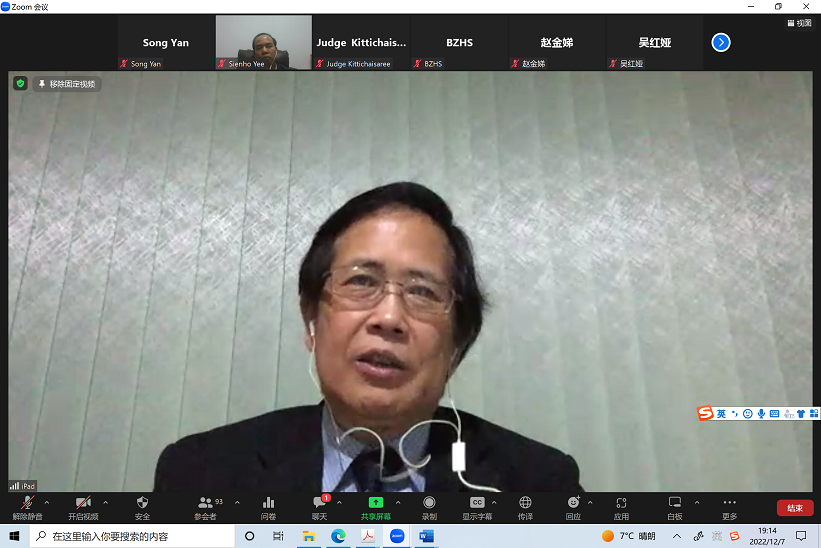This screenshot has width=821, height=548.
Task: Click the red End (结束) meeting button
Action: (795, 508)
